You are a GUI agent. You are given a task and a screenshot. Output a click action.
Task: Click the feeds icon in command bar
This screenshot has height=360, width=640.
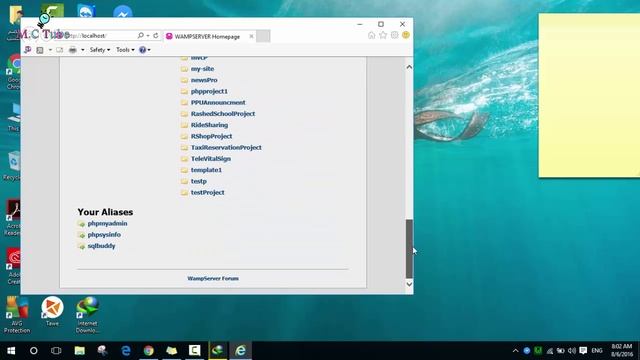pyautogui.click(x=40, y=50)
